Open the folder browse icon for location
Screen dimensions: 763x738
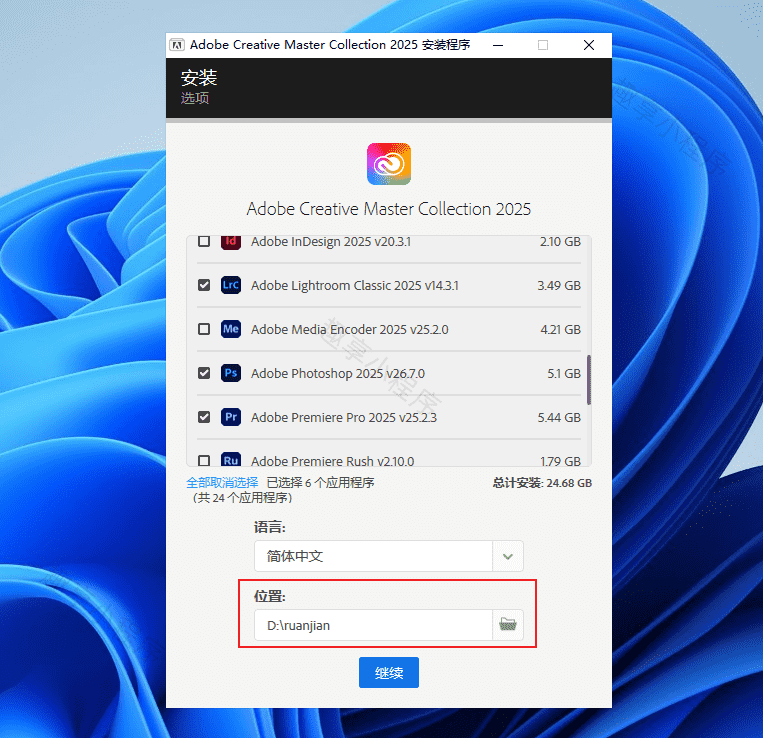coord(508,625)
